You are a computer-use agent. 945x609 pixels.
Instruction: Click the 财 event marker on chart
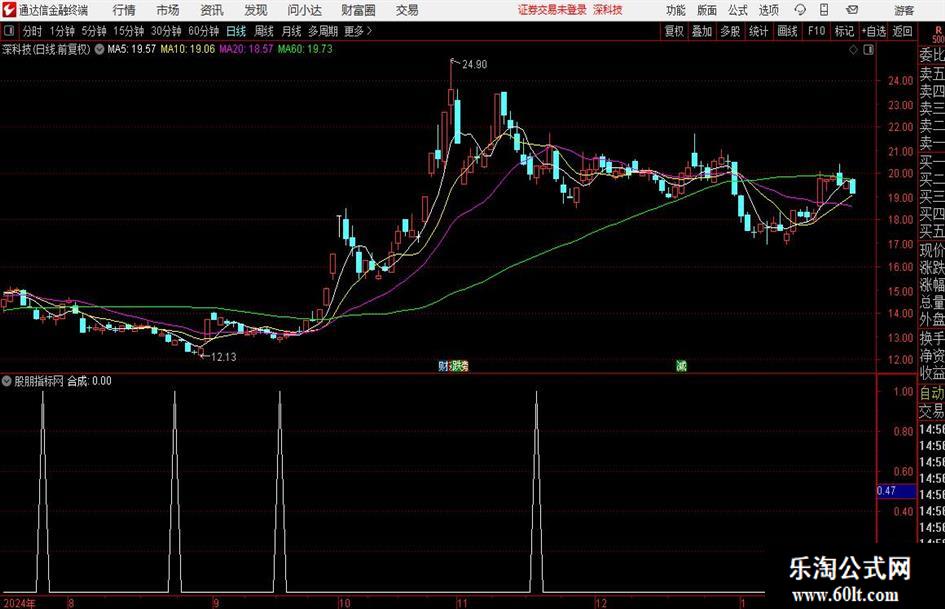click(x=443, y=365)
